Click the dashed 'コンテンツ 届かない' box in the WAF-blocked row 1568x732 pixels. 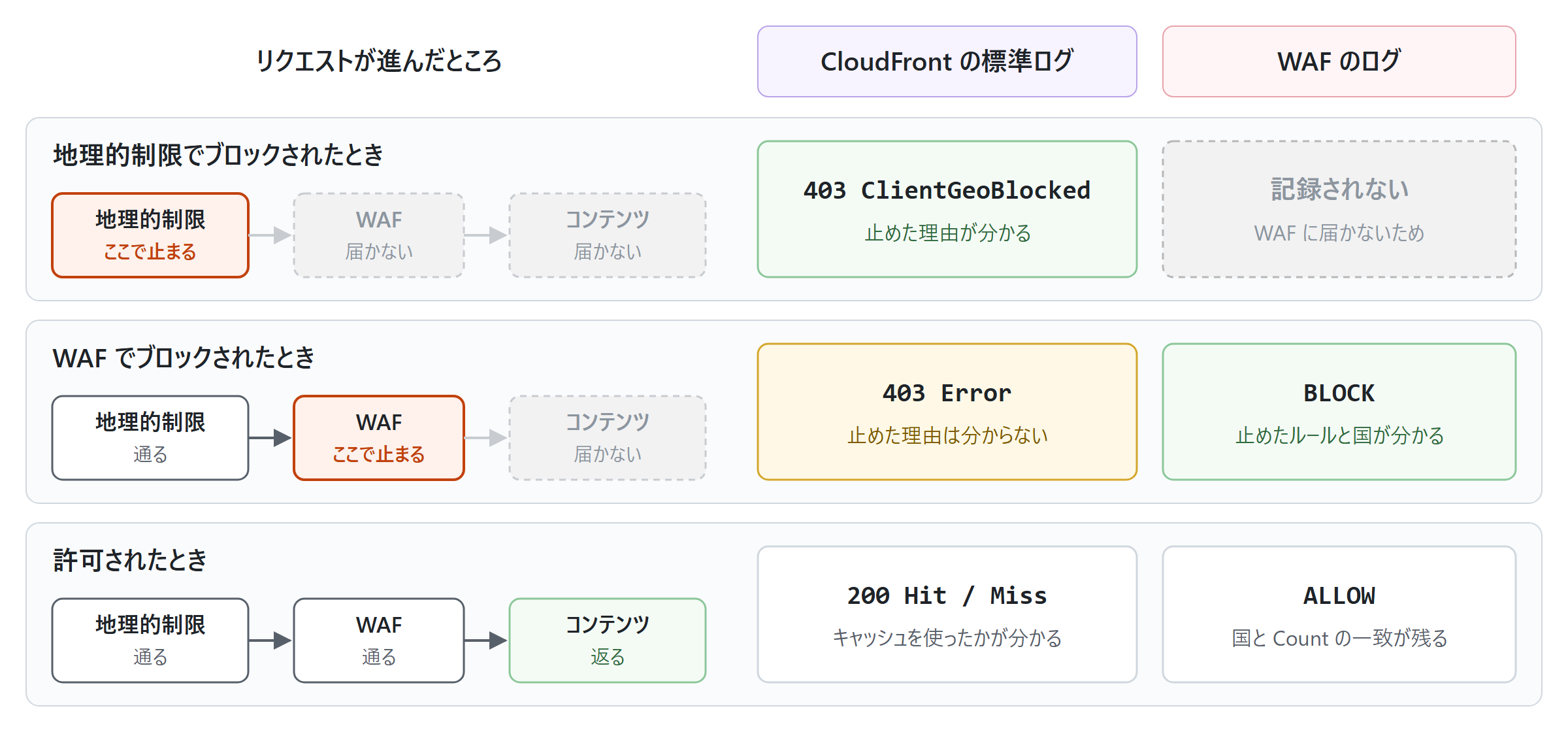(x=608, y=438)
